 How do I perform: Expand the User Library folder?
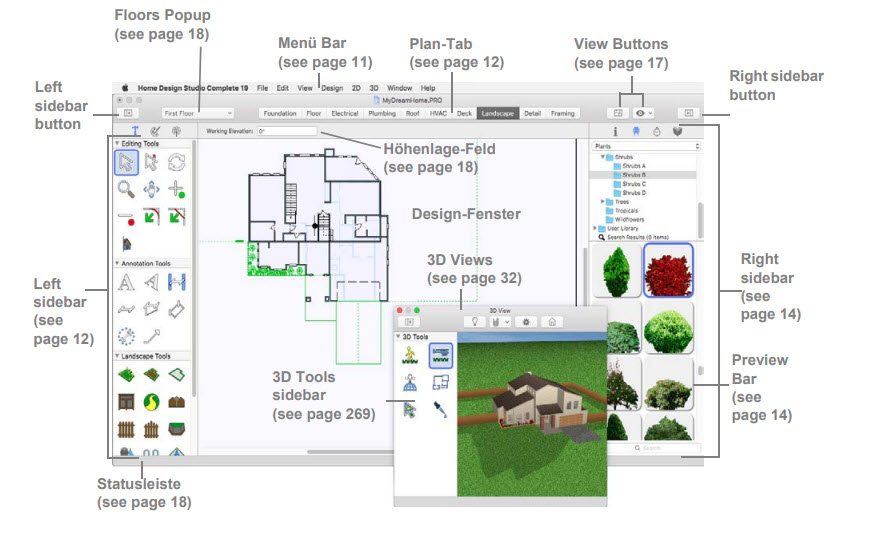tap(594, 228)
